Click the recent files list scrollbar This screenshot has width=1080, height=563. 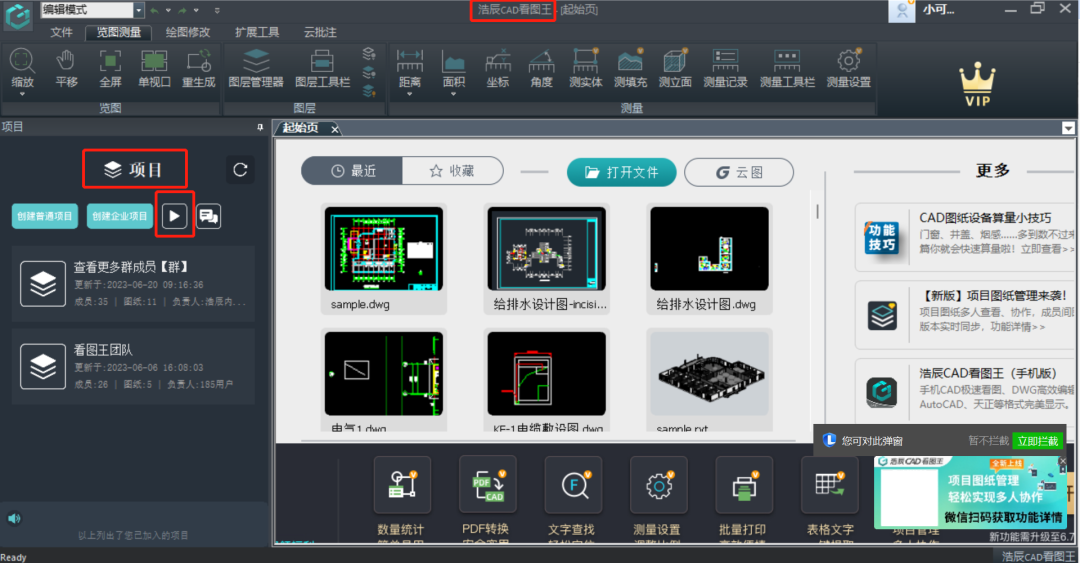[x=818, y=211]
